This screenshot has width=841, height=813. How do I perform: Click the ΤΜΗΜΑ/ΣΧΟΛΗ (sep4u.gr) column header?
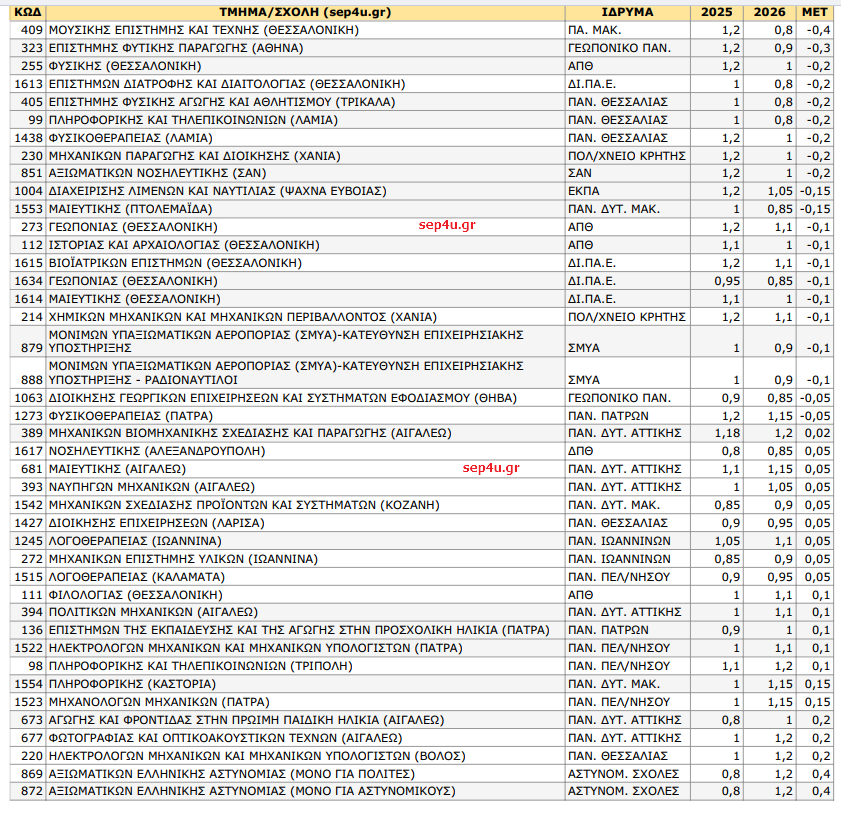pyautogui.click(x=303, y=11)
